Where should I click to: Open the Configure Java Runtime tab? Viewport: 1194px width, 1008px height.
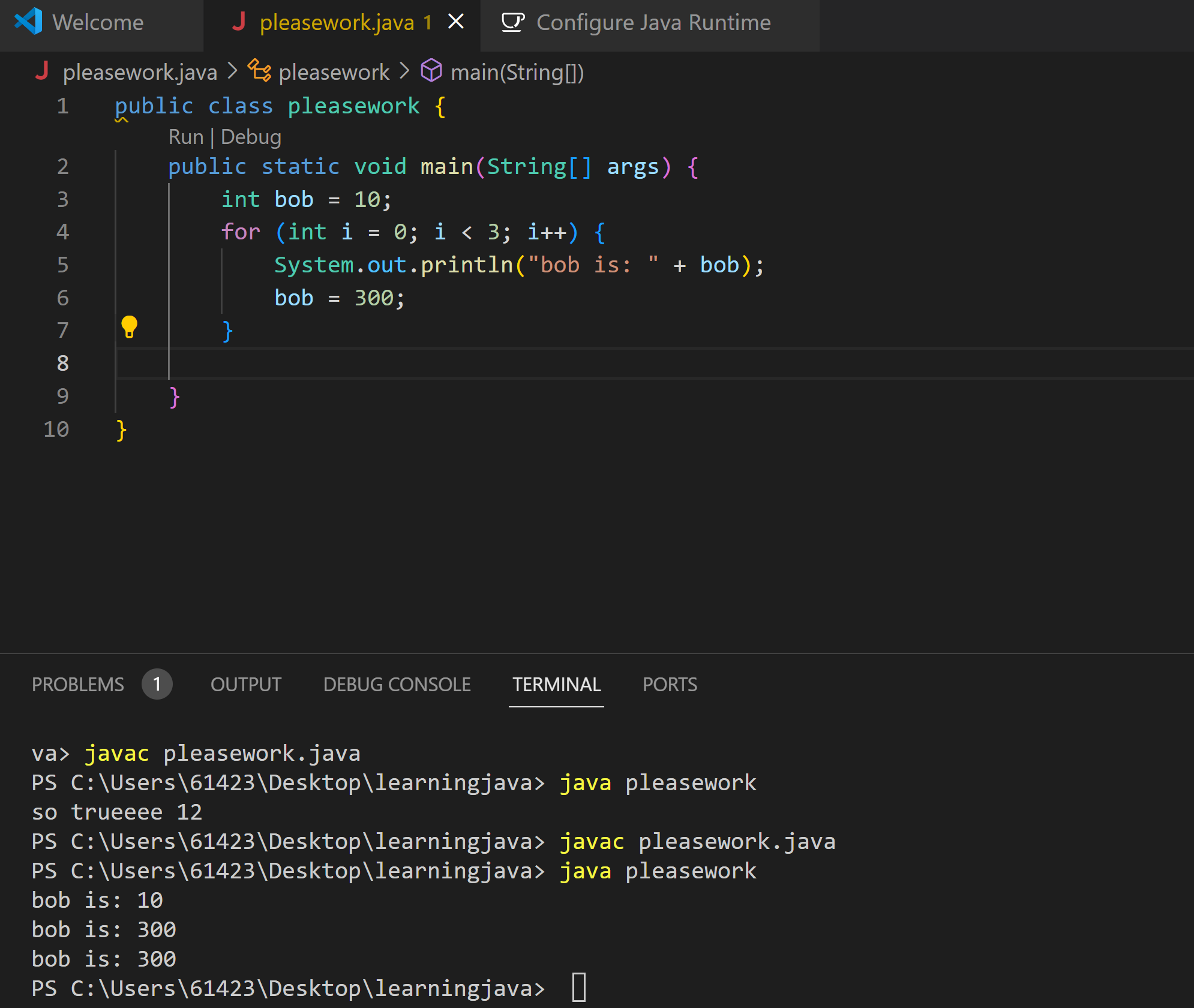click(653, 23)
